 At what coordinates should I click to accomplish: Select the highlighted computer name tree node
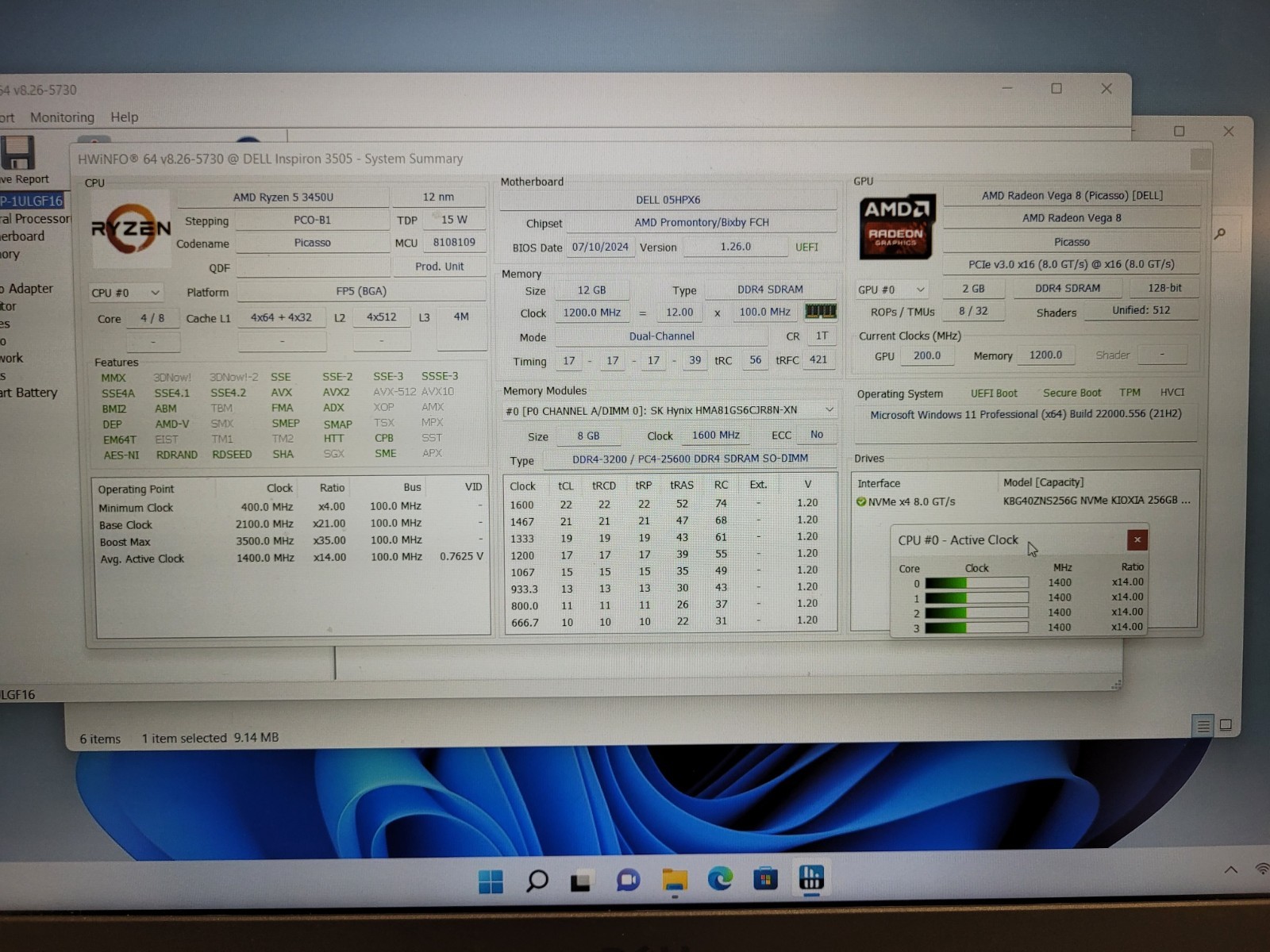coord(31,201)
